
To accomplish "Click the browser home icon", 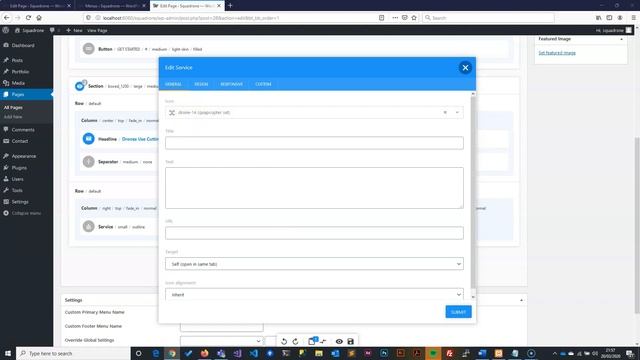I will coord(39,18).
